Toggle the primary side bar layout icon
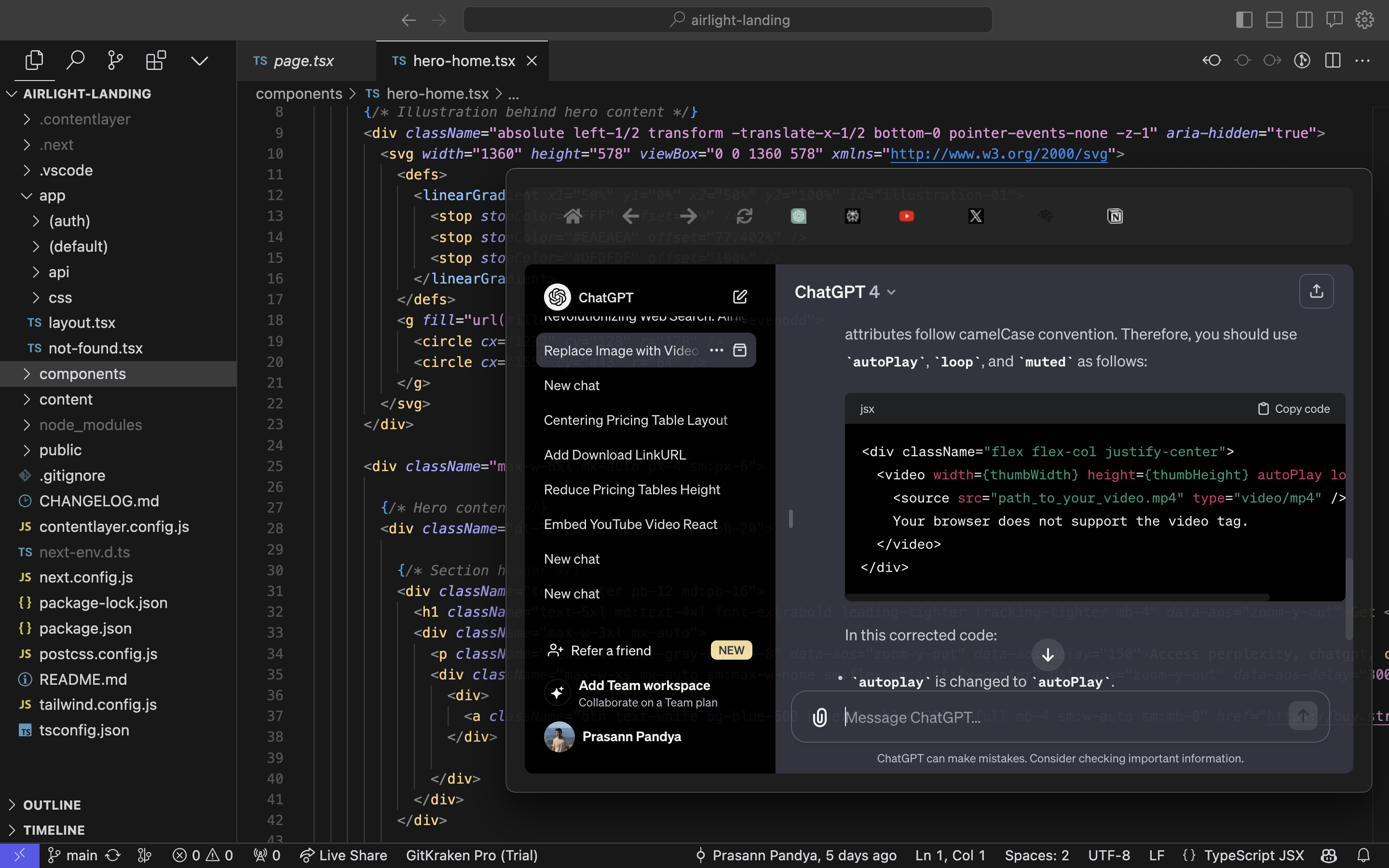 (x=1244, y=20)
